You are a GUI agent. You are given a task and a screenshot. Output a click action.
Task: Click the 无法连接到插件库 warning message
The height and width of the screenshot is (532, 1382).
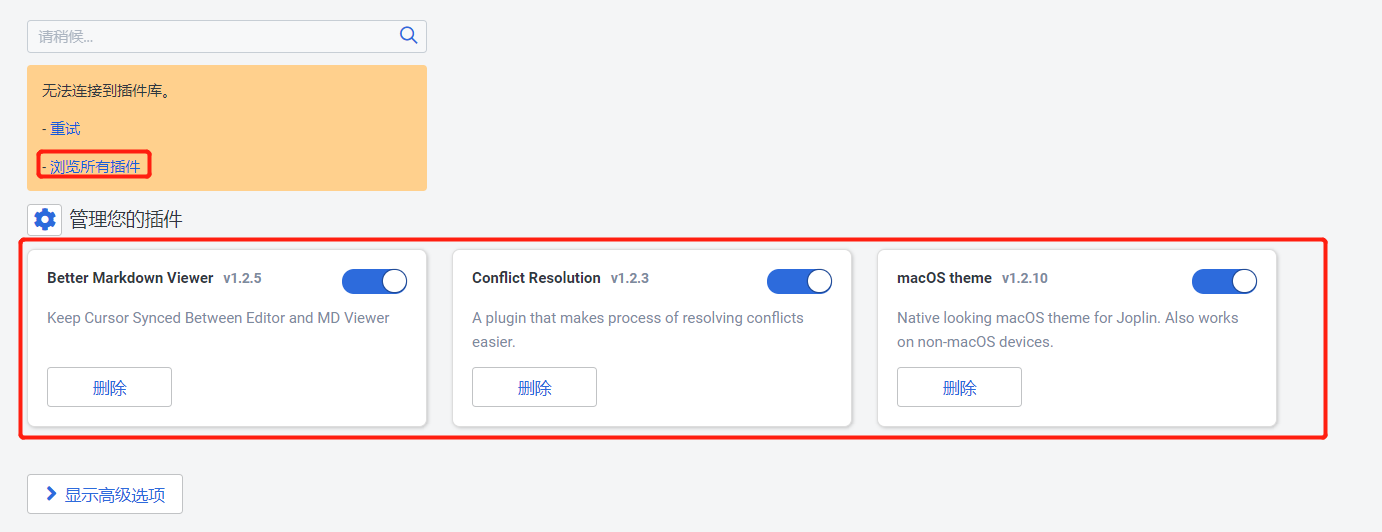(x=106, y=91)
